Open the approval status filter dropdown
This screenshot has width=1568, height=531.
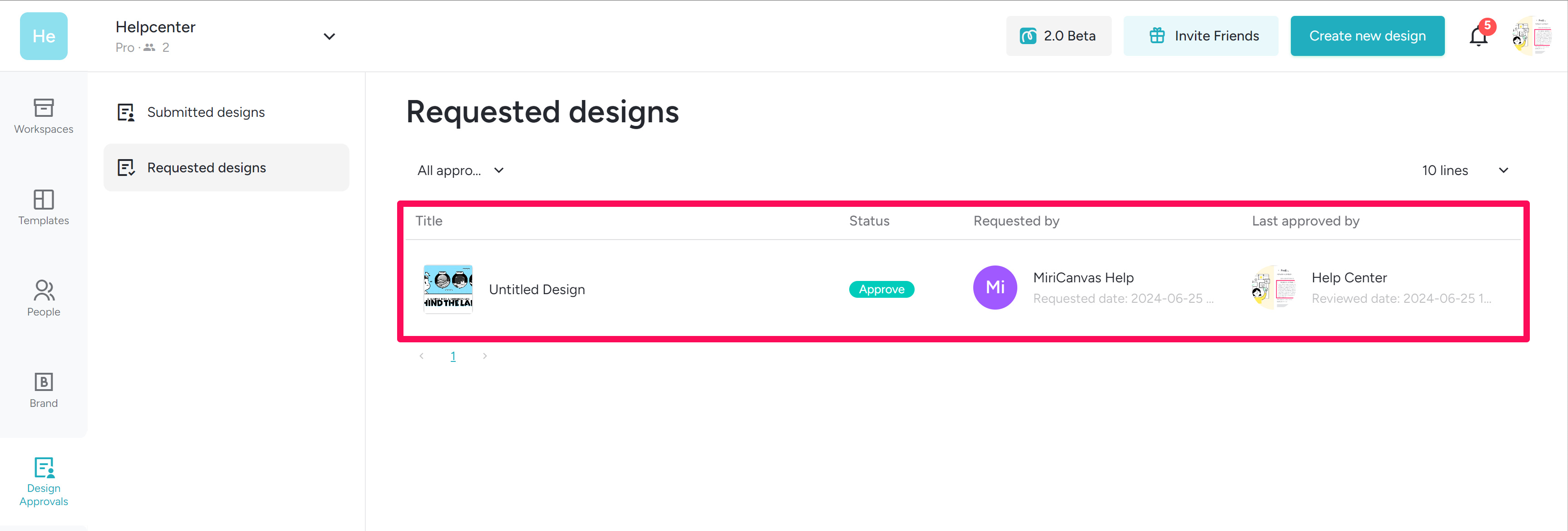click(461, 170)
